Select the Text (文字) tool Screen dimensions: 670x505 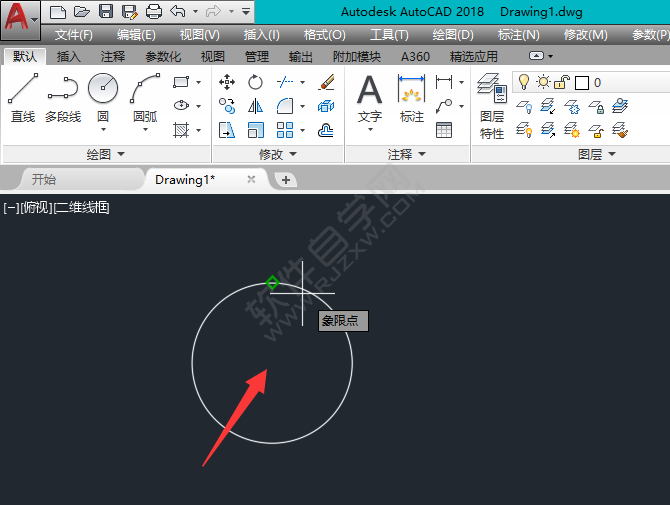pyautogui.click(x=370, y=99)
